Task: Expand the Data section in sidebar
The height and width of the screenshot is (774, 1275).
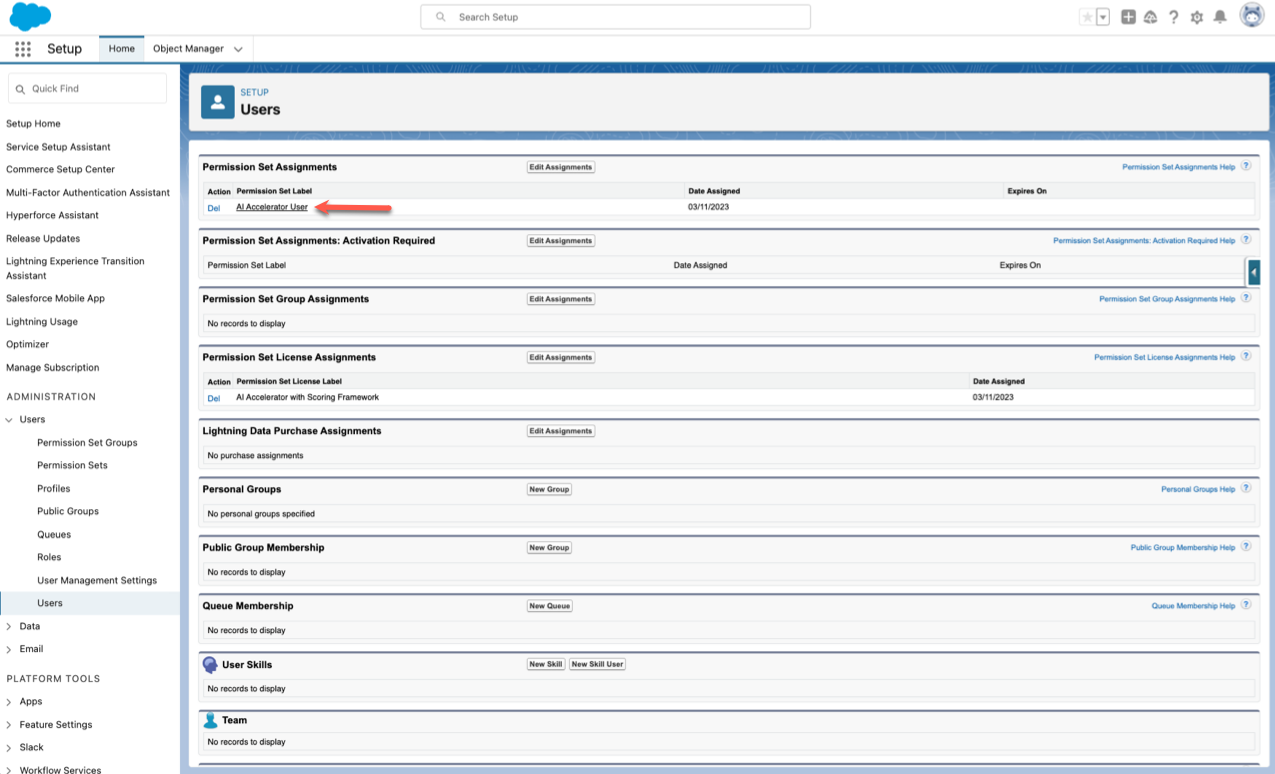Action: click(x=10, y=626)
